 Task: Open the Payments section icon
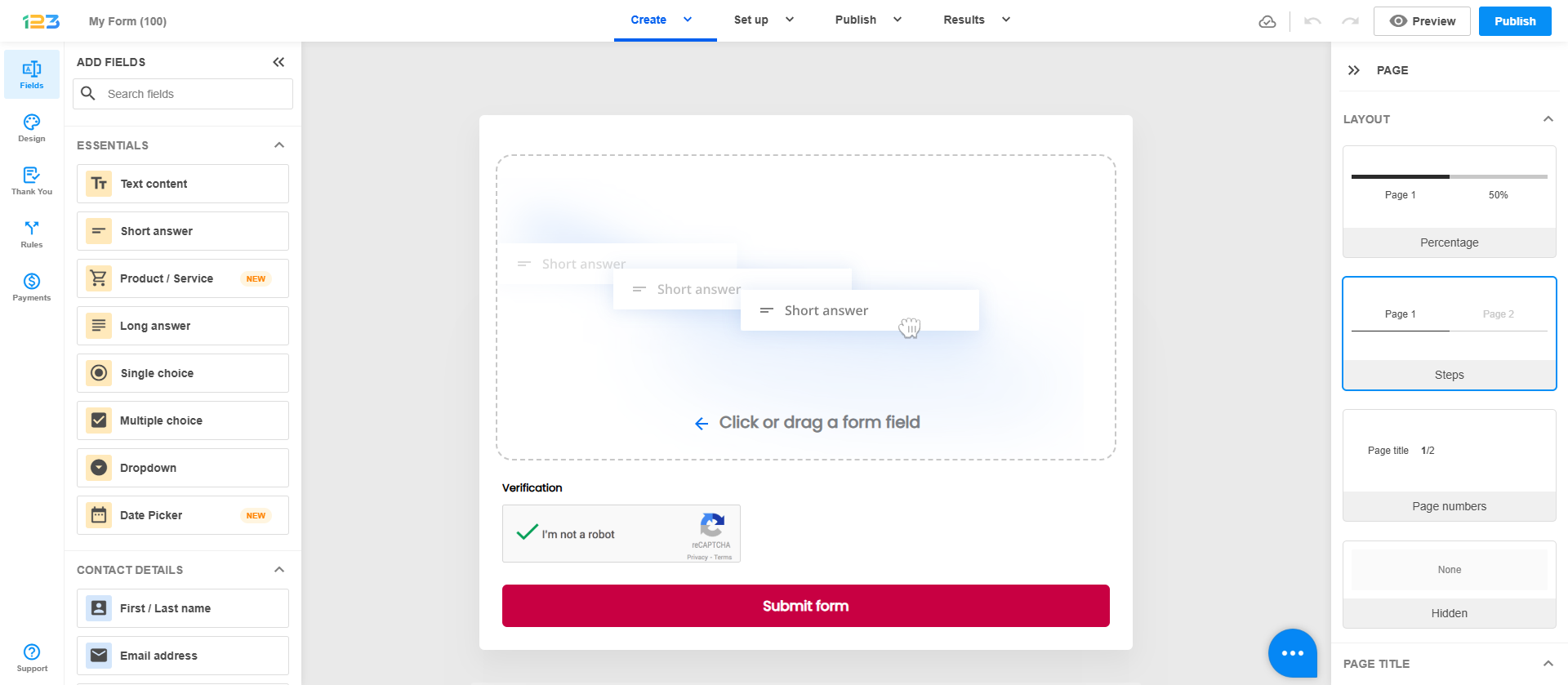point(32,287)
